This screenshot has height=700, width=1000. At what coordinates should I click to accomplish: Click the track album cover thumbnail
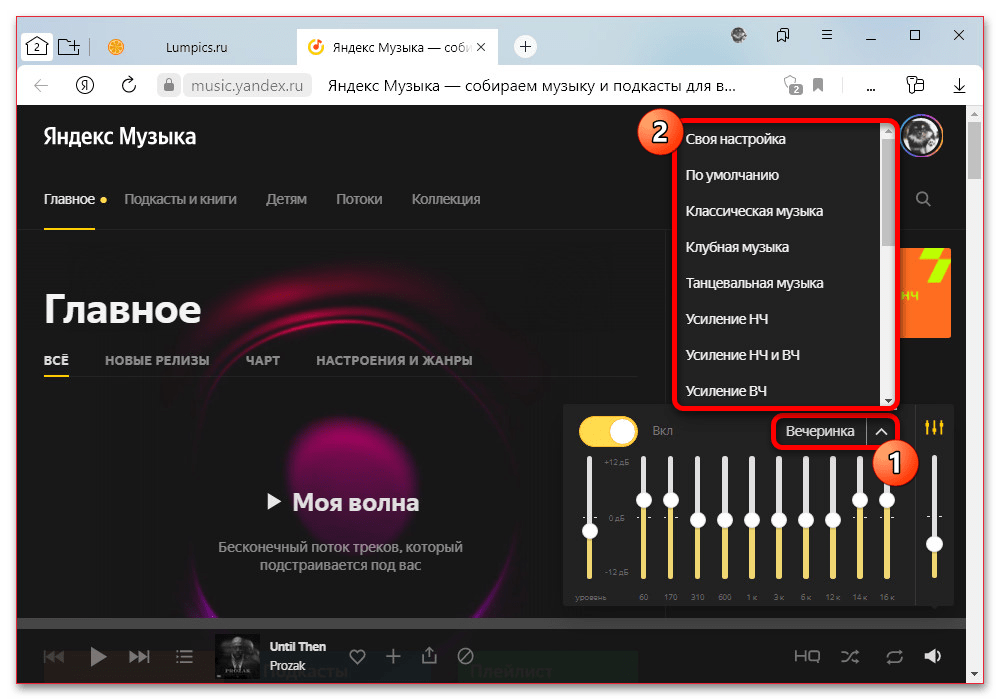click(237, 656)
